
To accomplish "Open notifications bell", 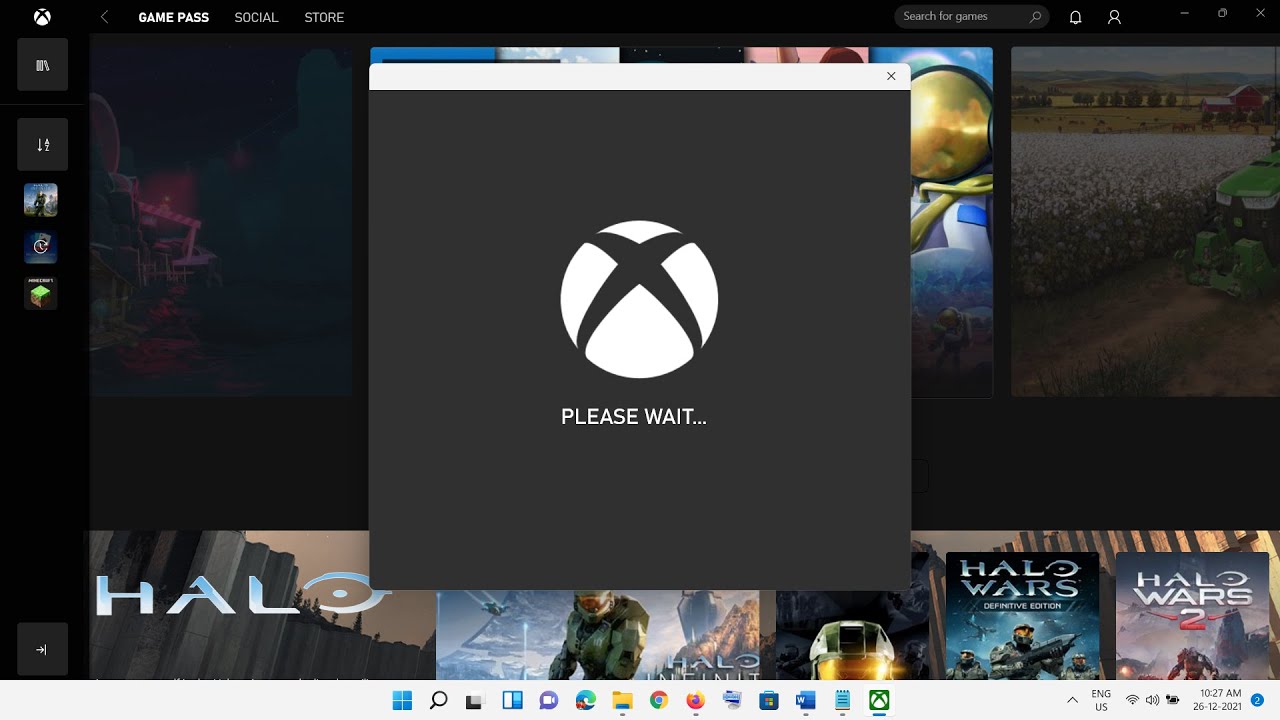I will click(1076, 17).
